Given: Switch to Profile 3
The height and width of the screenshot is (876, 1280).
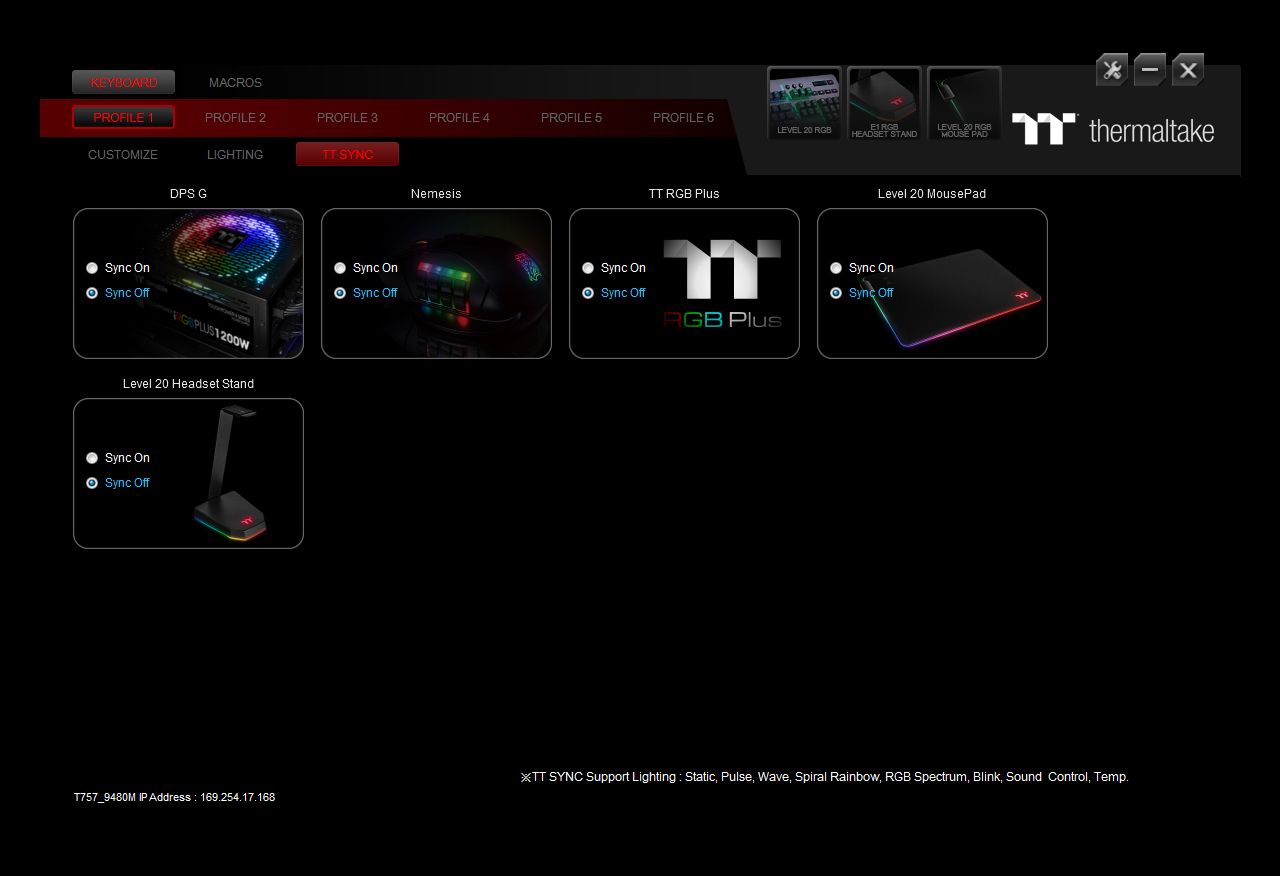Looking at the screenshot, I should (347, 117).
